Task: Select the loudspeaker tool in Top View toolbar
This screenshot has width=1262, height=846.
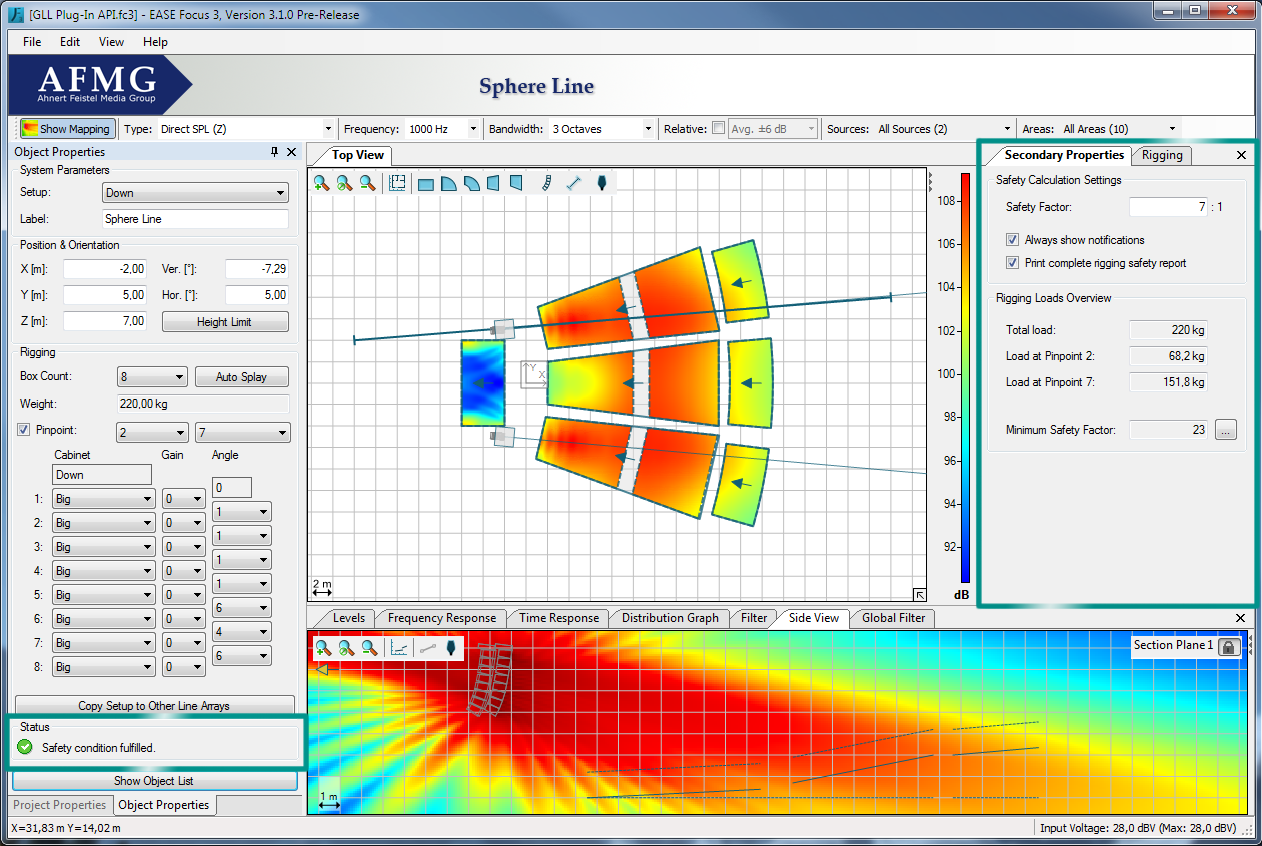Action: tap(602, 183)
